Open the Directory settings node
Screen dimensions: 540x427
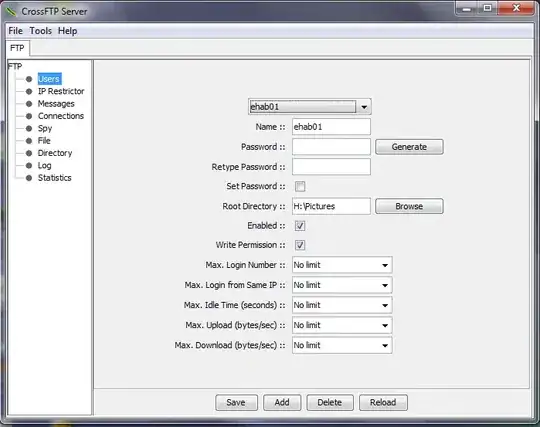55,153
